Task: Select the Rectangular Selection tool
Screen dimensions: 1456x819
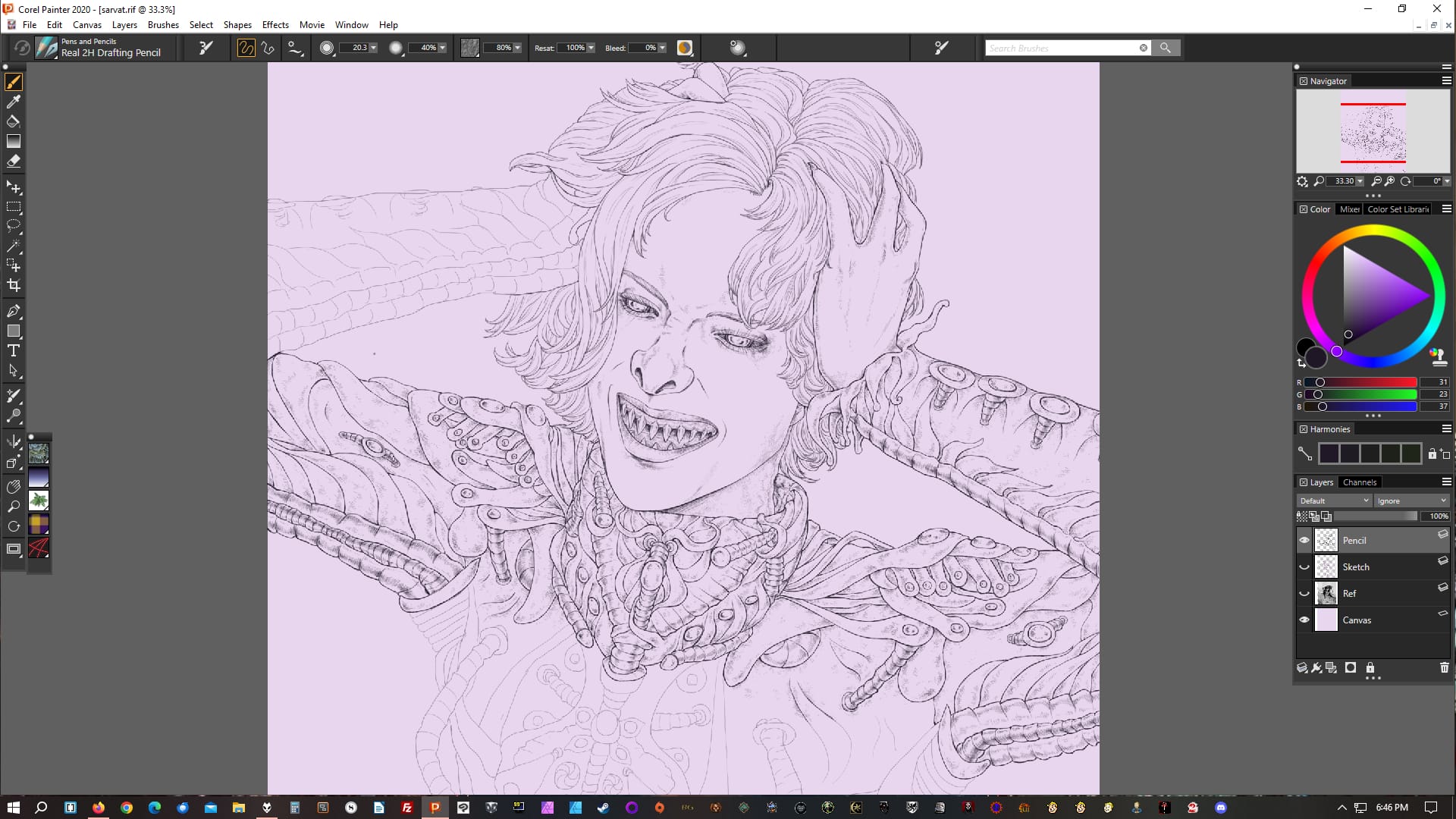Action: [x=13, y=207]
